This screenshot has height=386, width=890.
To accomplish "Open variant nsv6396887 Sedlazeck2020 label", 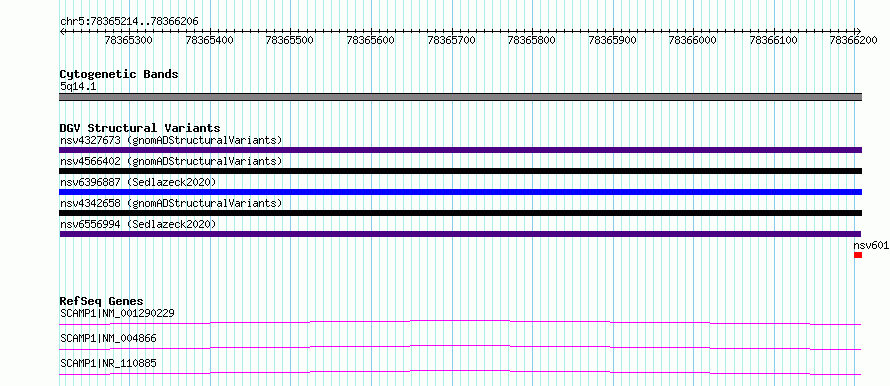I will pos(138,182).
